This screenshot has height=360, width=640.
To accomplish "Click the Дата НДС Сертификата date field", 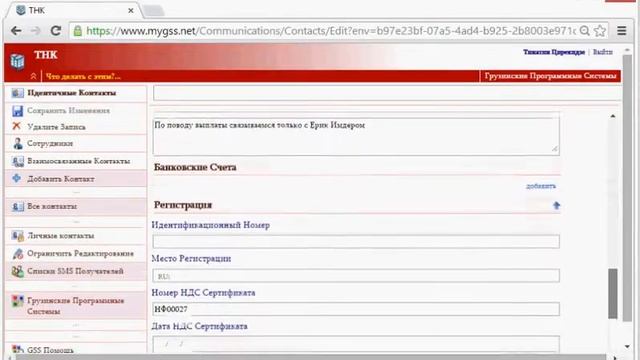I will coord(356,344).
